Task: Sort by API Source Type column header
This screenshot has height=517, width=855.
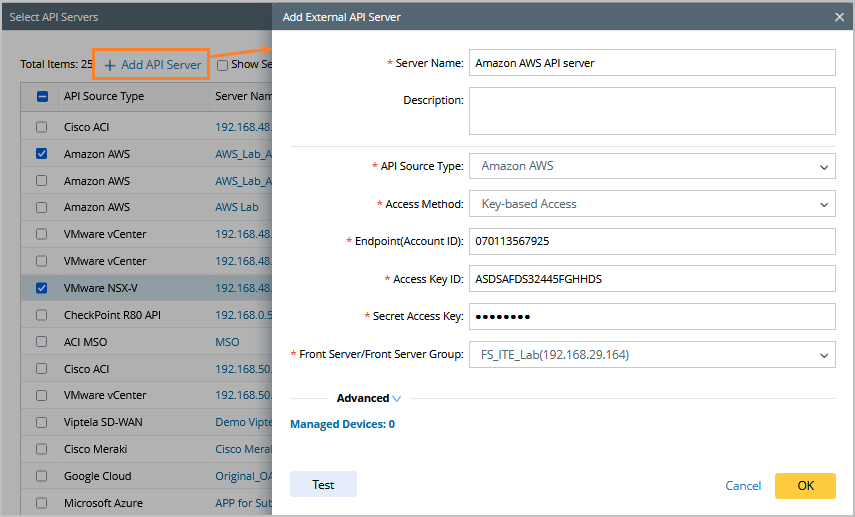Action: (x=104, y=97)
